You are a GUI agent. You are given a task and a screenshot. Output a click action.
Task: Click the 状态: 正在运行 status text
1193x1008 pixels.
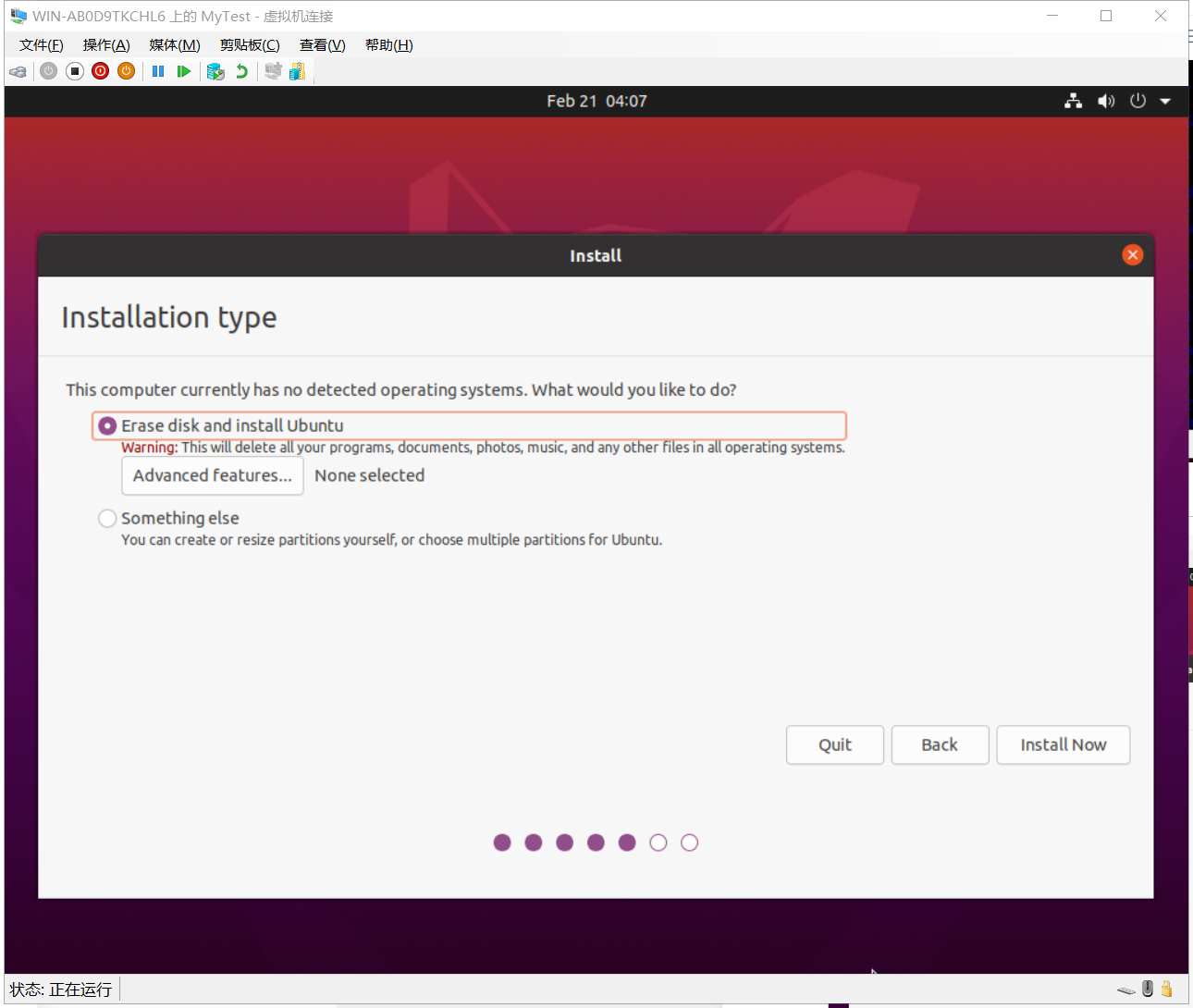(61, 990)
